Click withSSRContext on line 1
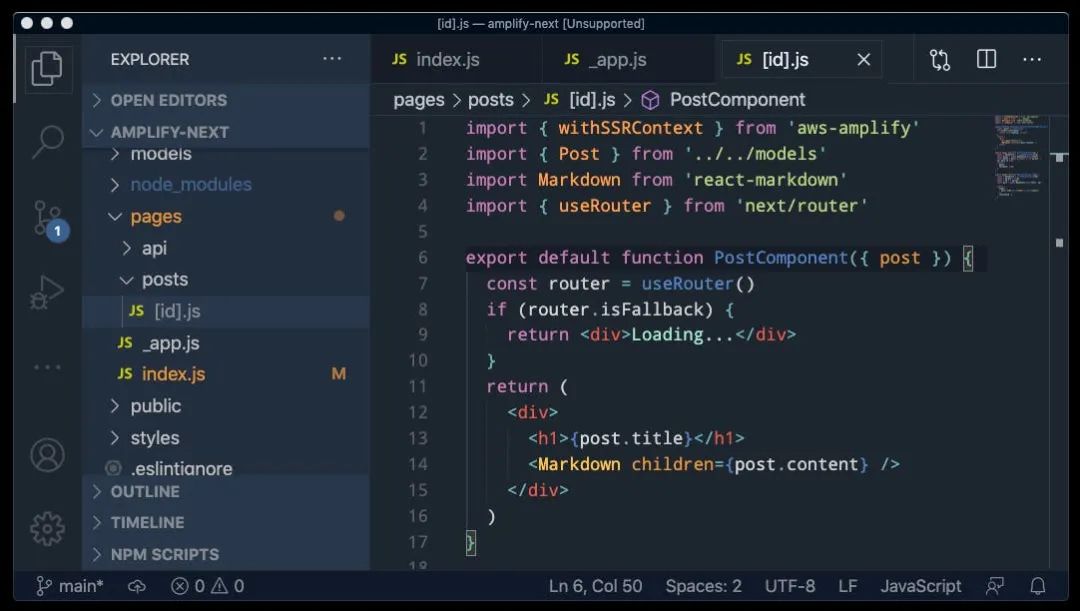The height and width of the screenshot is (611, 1080). [630, 128]
